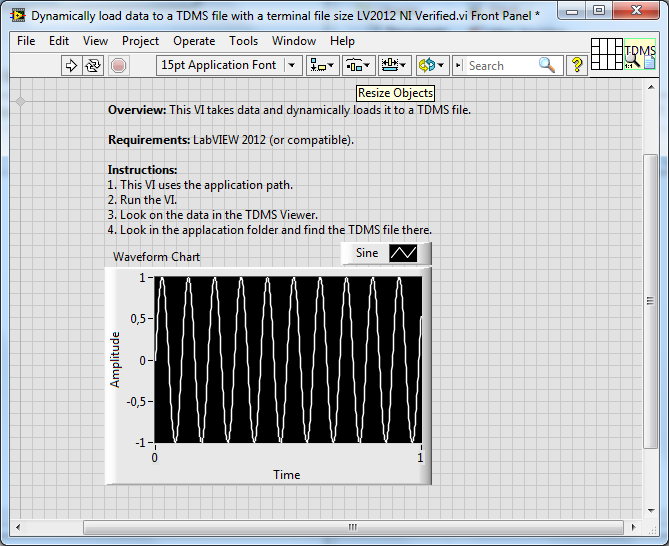Click the magnifying glass search icon

click(547, 65)
